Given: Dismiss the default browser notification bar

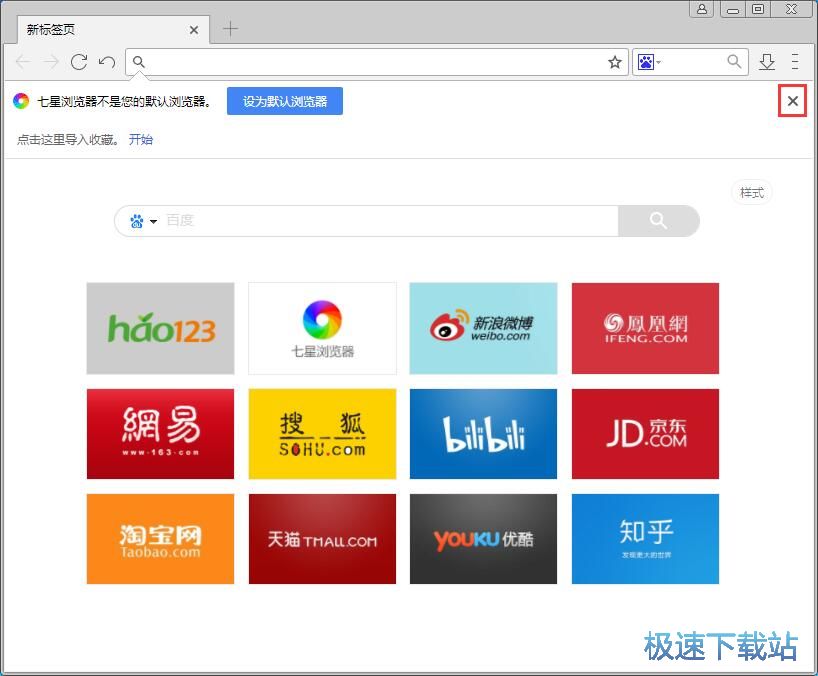Looking at the screenshot, I should 792,101.
